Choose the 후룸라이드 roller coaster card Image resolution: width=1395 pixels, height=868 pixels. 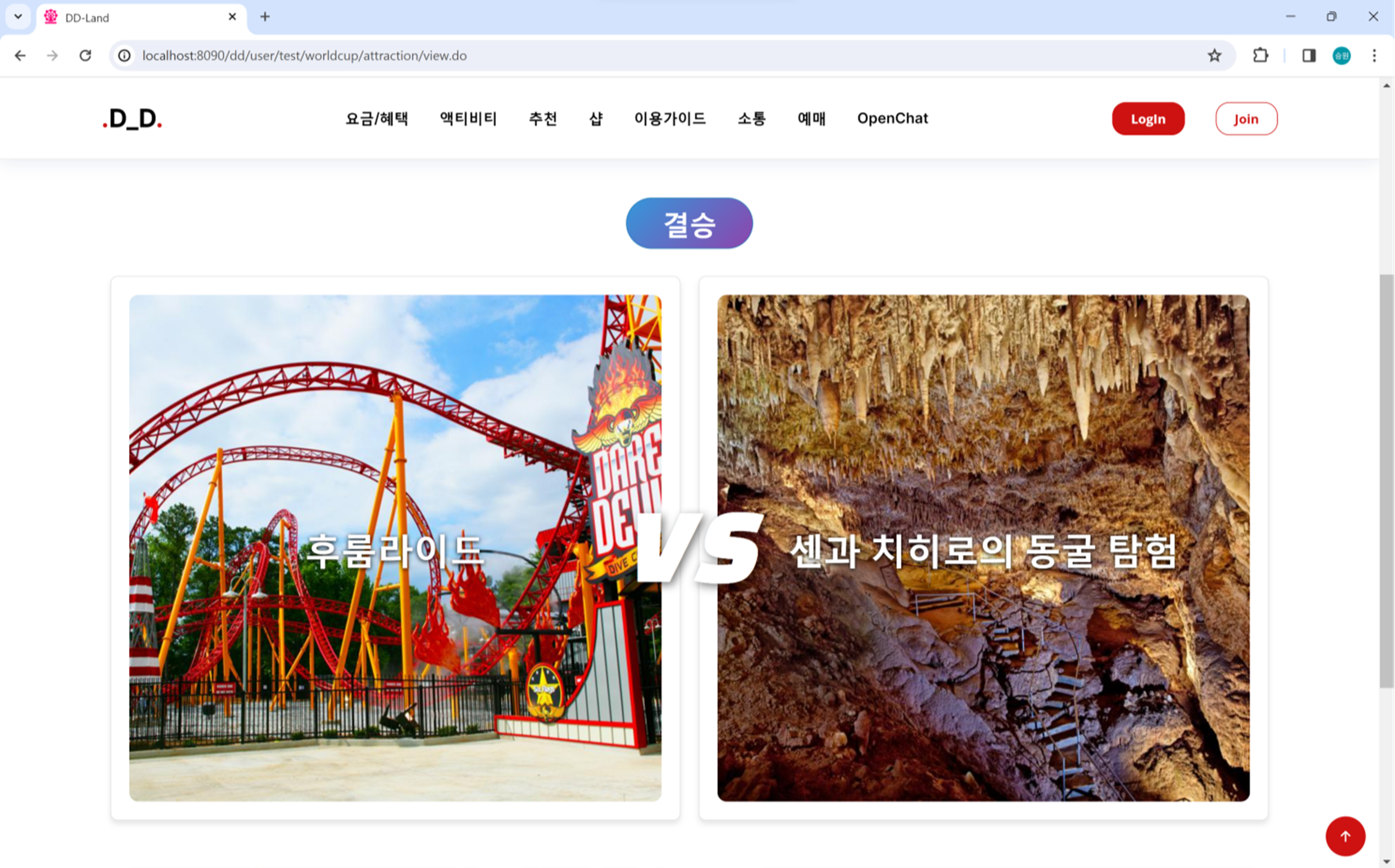click(x=395, y=548)
